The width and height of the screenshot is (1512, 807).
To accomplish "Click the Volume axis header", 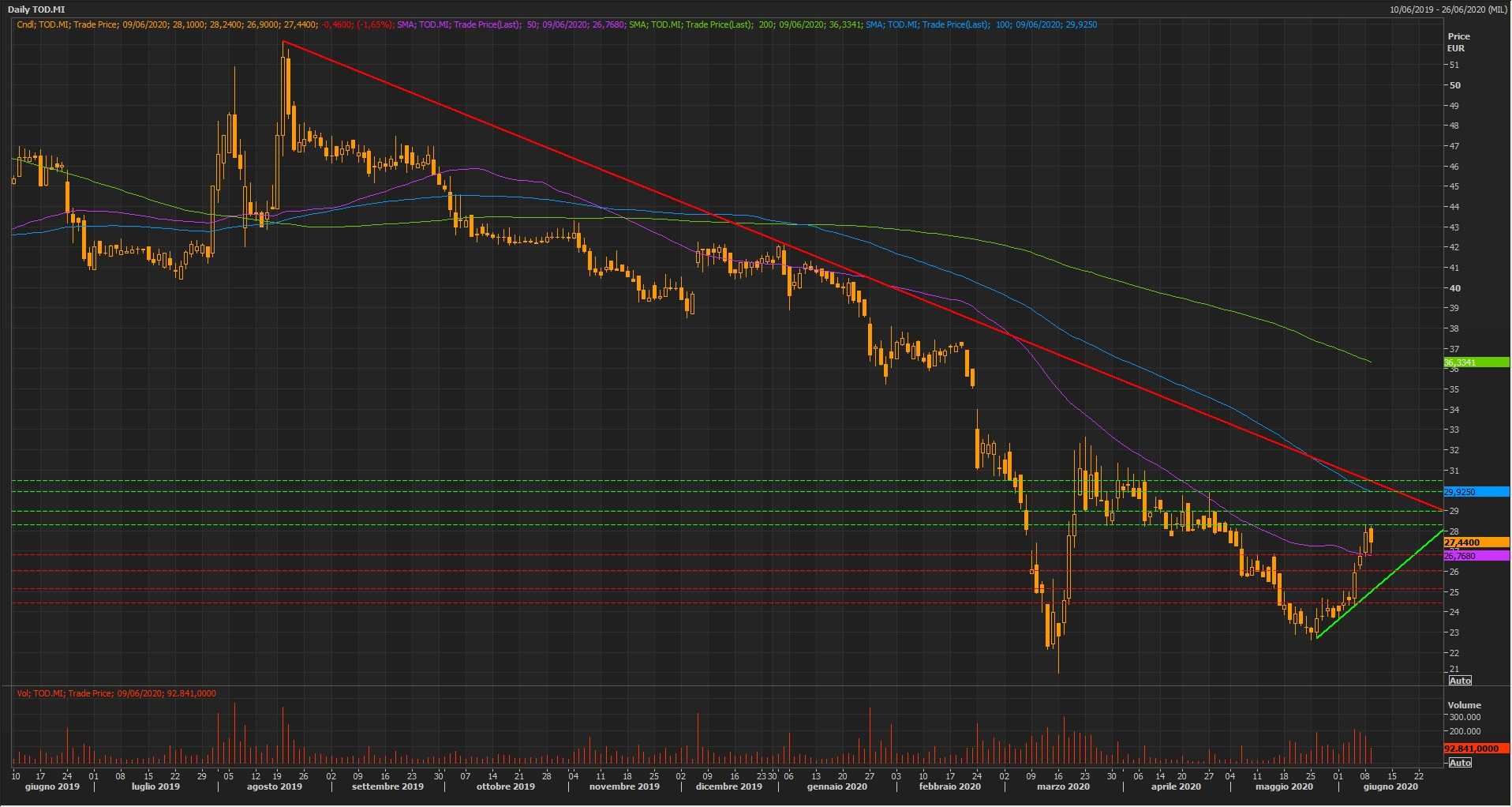I will point(1464,705).
